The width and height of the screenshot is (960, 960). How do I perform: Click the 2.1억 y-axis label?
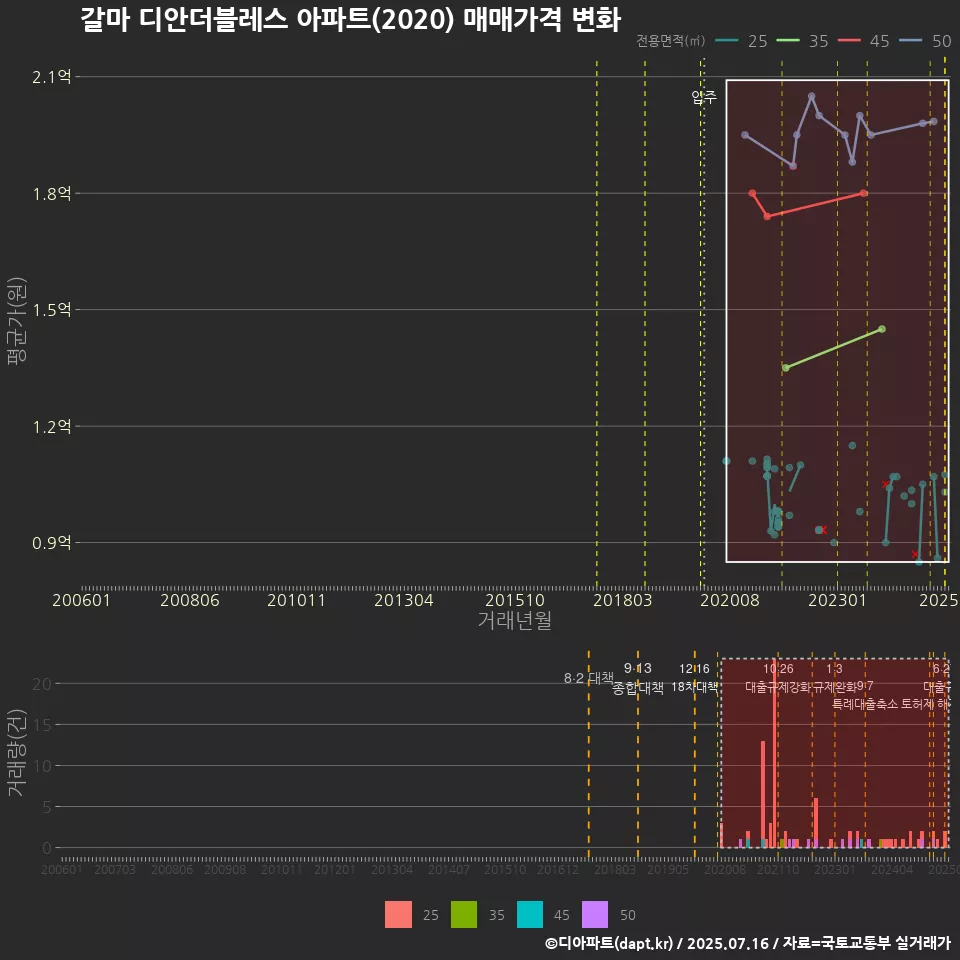click(x=51, y=77)
